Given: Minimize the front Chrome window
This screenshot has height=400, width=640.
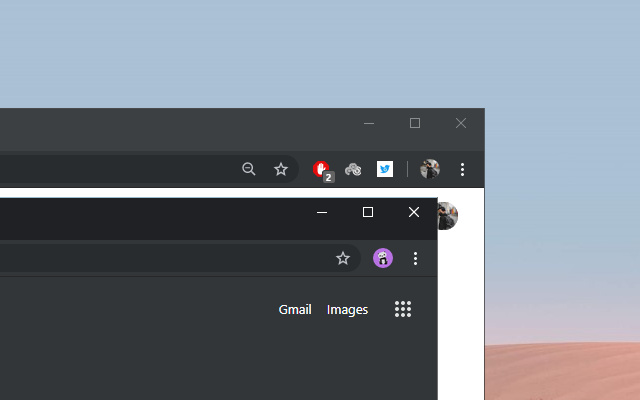Looking at the screenshot, I should 322,212.
